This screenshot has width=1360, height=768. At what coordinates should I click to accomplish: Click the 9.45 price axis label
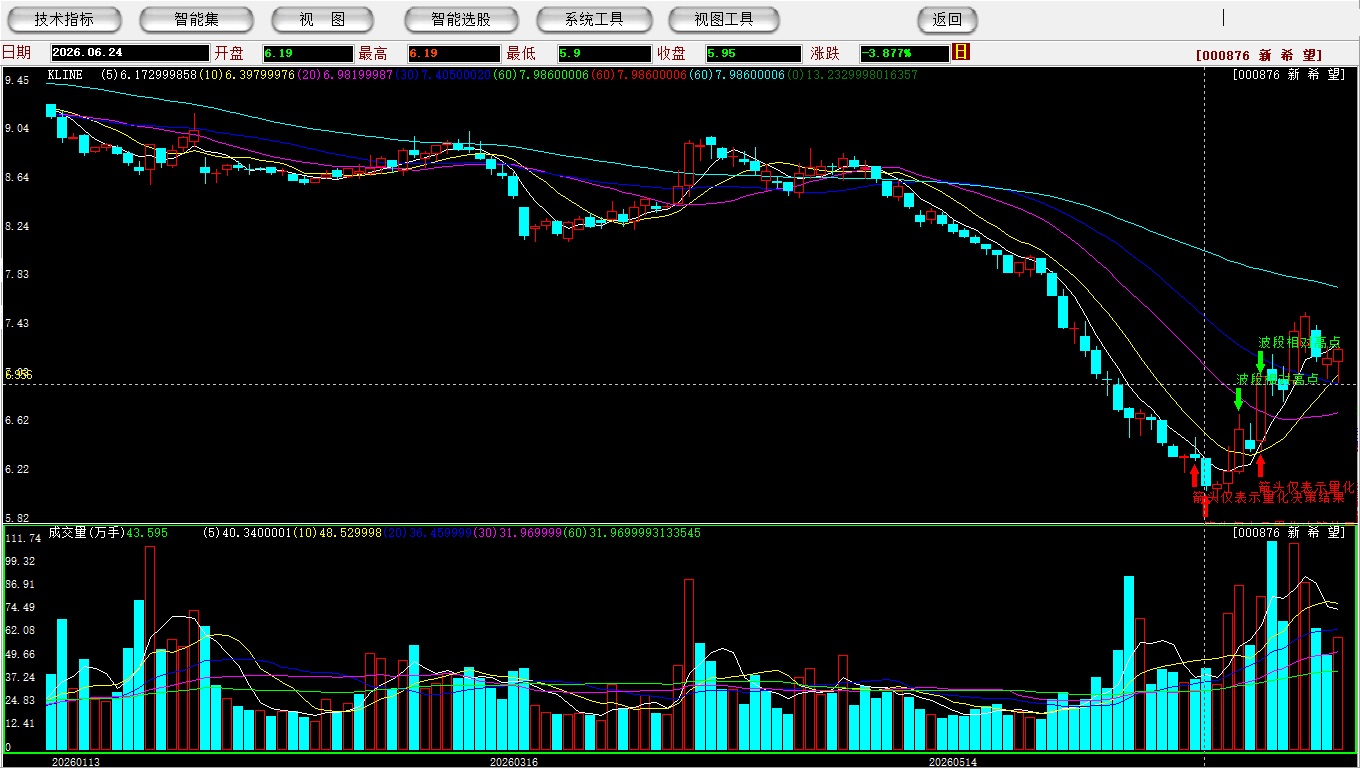click(x=16, y=80)
